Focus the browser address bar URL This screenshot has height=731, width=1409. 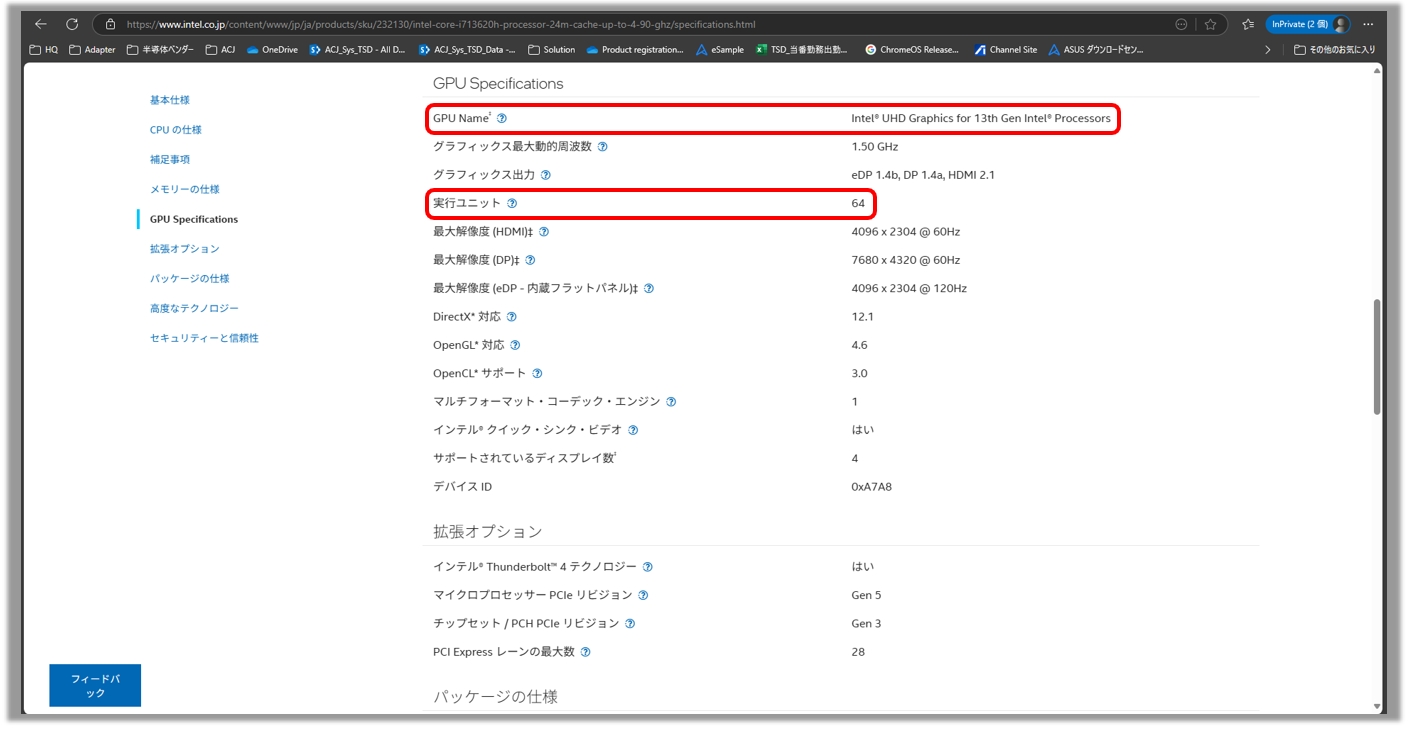pos(441,24)
